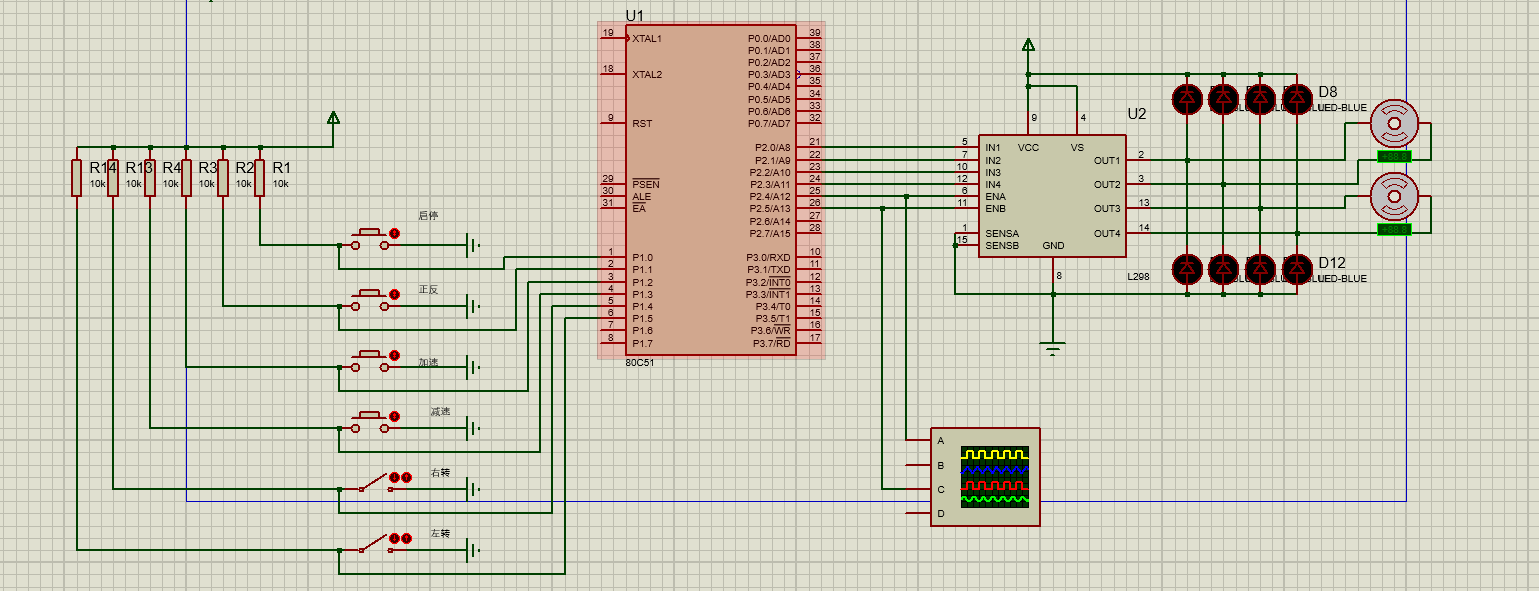Viewport: 1539px width, 591px height.
Task: Select resistor R3 symbol
Action: pyautogui.click(x=186, y=178)
